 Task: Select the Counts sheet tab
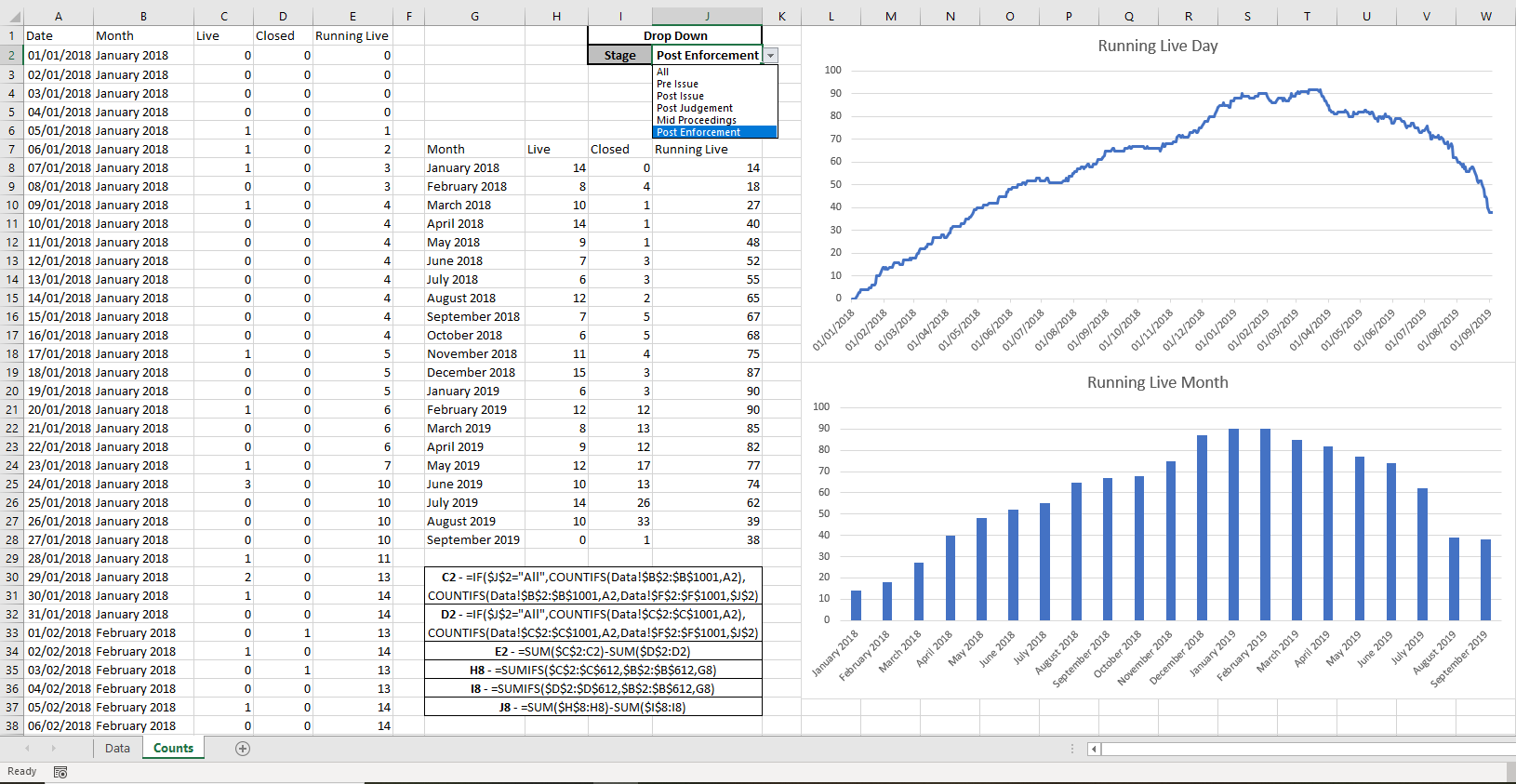pos(173,748)
